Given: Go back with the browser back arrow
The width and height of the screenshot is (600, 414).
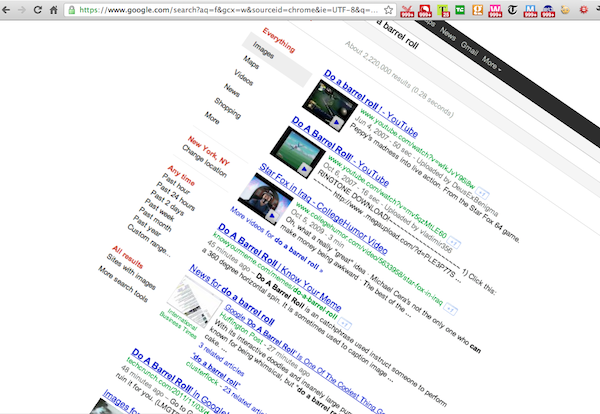Looking at the screenshot, I should (x=6, y=10).
